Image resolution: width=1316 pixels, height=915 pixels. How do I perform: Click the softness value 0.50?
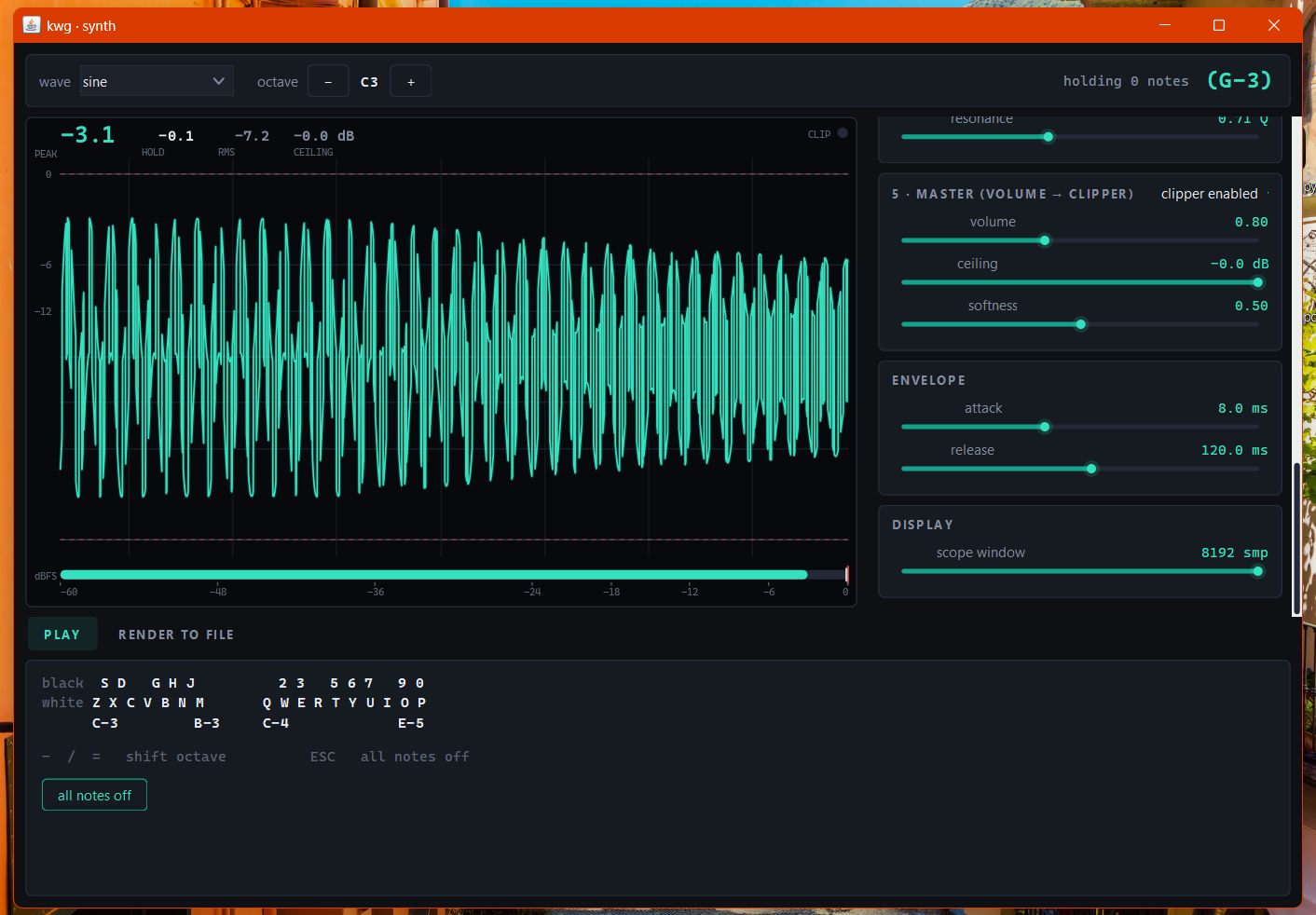(1252, 306)
